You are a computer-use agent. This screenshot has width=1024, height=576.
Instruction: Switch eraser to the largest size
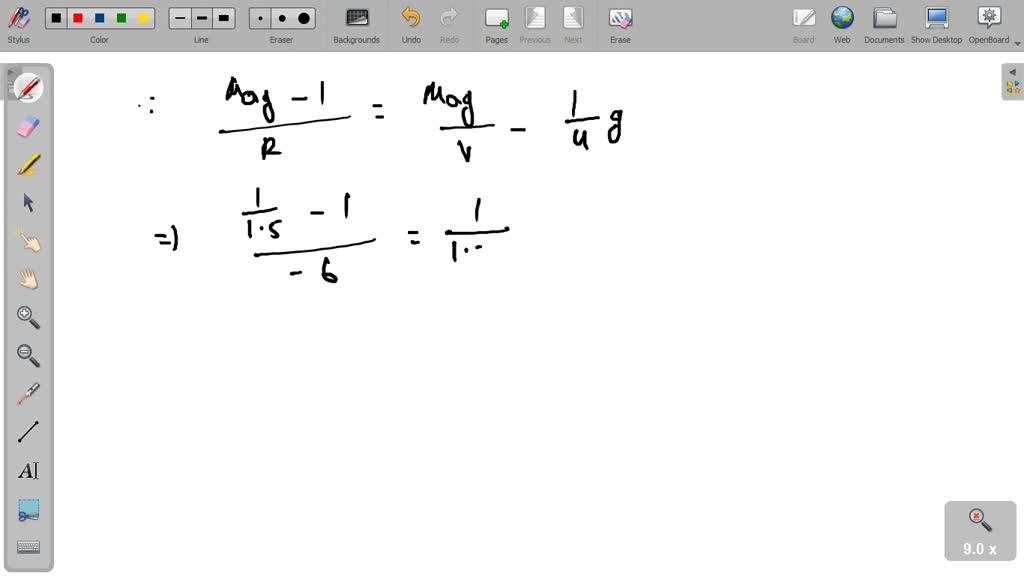click(x=302, y=17)
